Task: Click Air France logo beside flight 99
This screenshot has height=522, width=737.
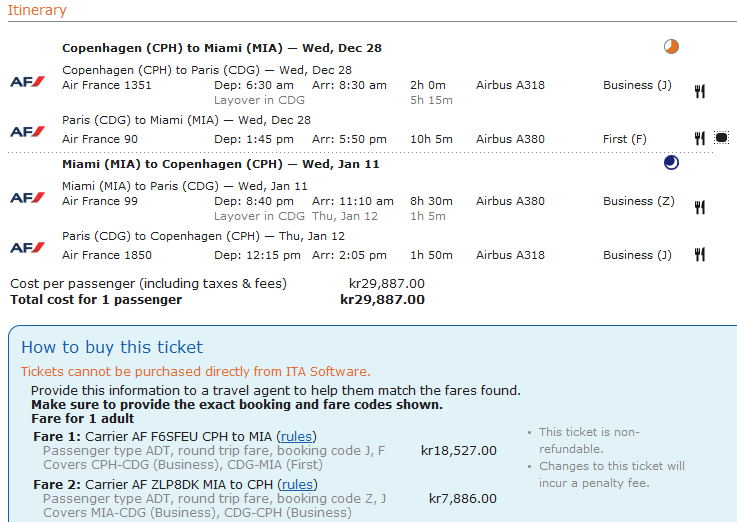Action: coord(27,197)
